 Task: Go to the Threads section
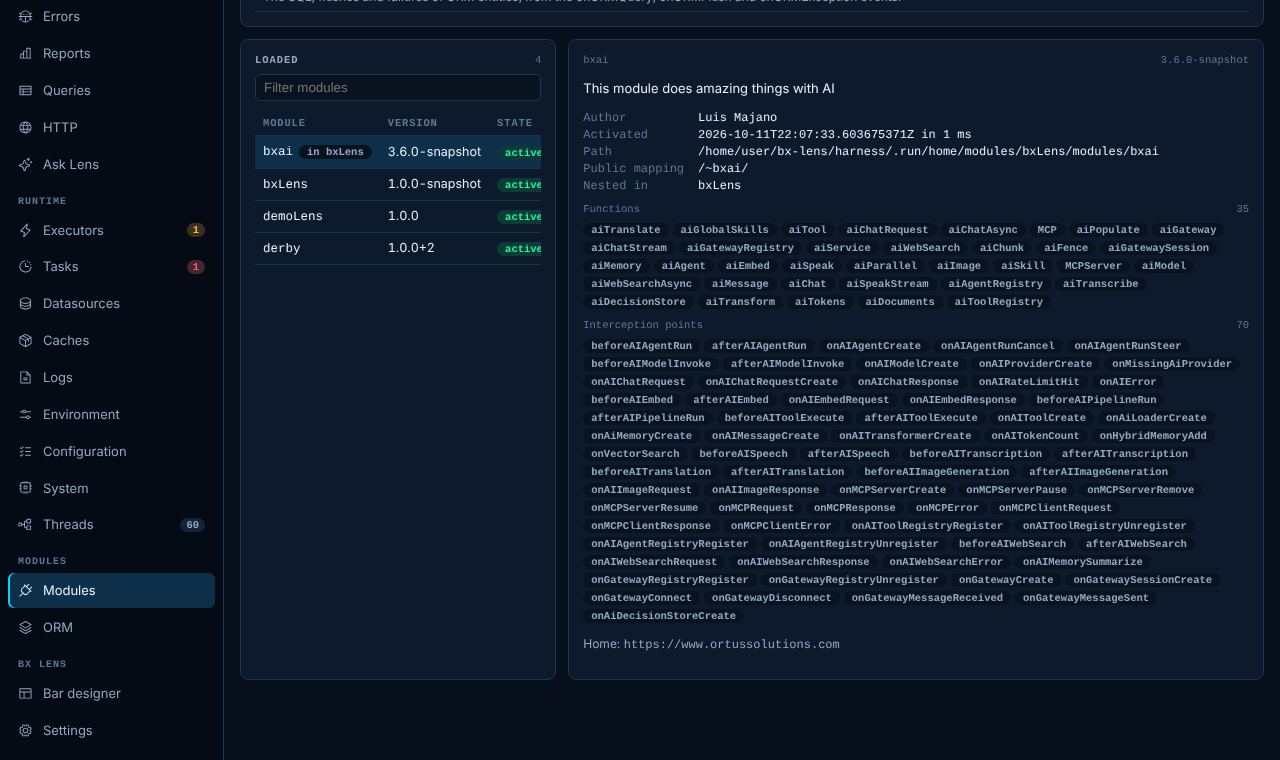[111, 524]
